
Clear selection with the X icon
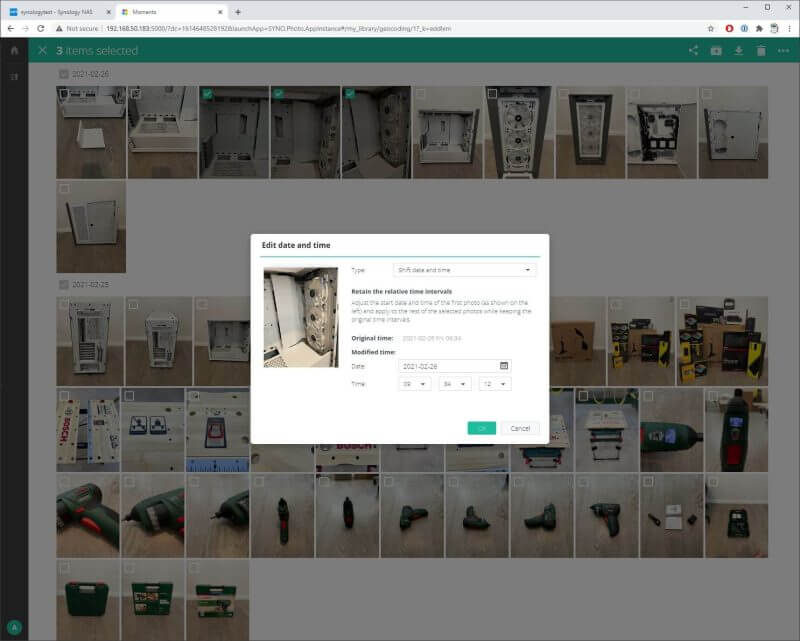coord(42,50)
